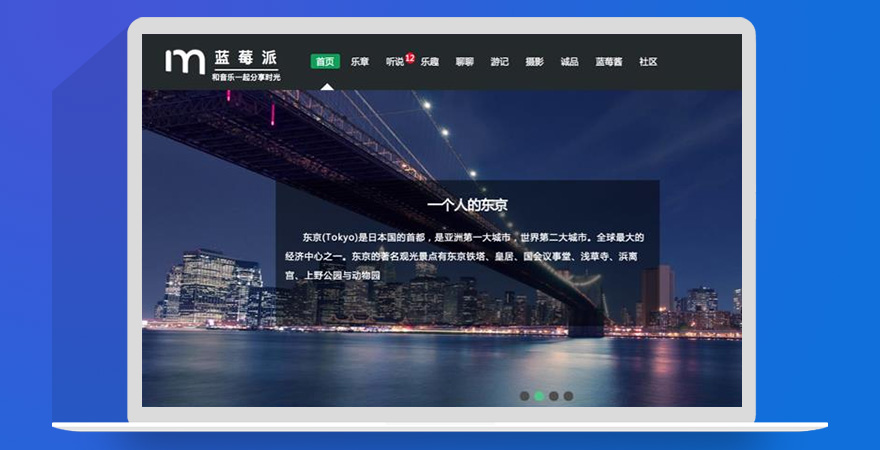
Task: Open the red 12 notification badge
Action: [x=410, y=57]
